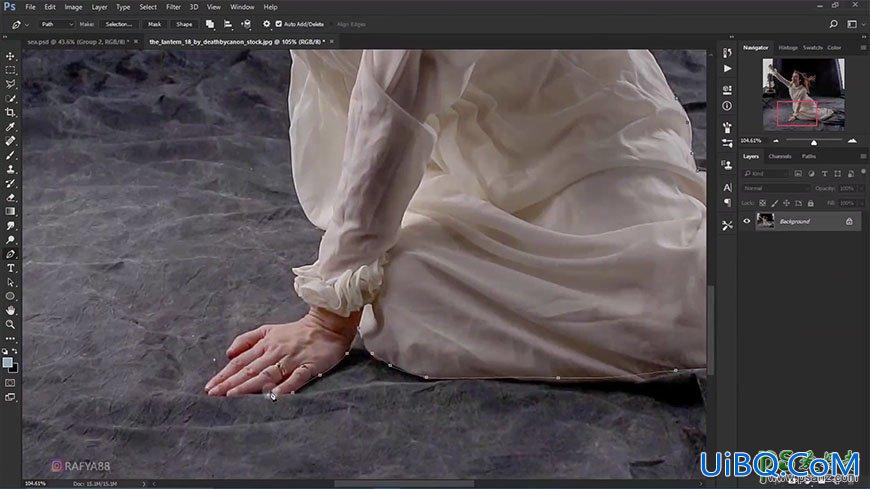Hide the Background layer with eye icon

tap(747, 221)
